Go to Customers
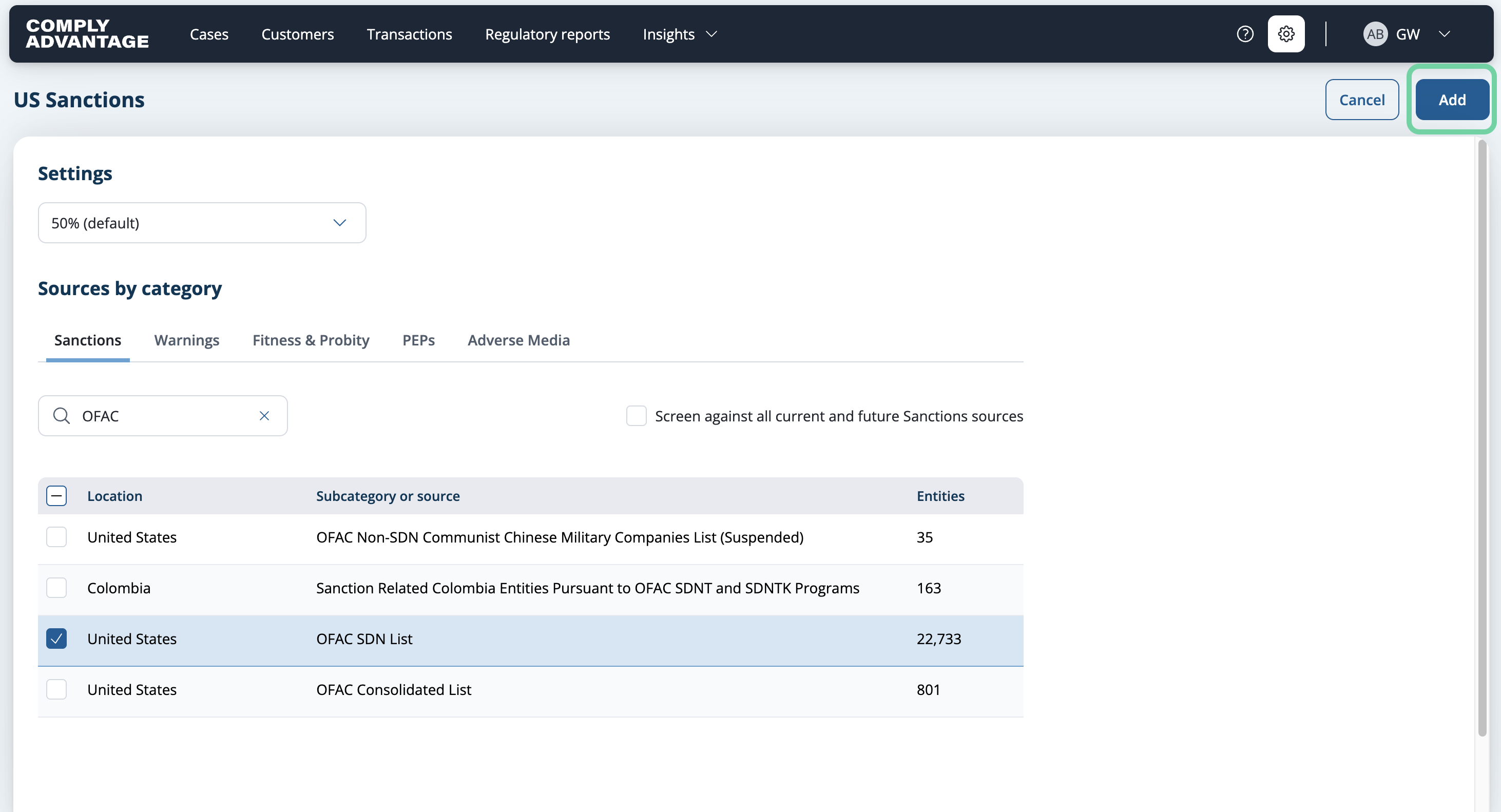Viewport: 1501px width, 812px height. 298,34
